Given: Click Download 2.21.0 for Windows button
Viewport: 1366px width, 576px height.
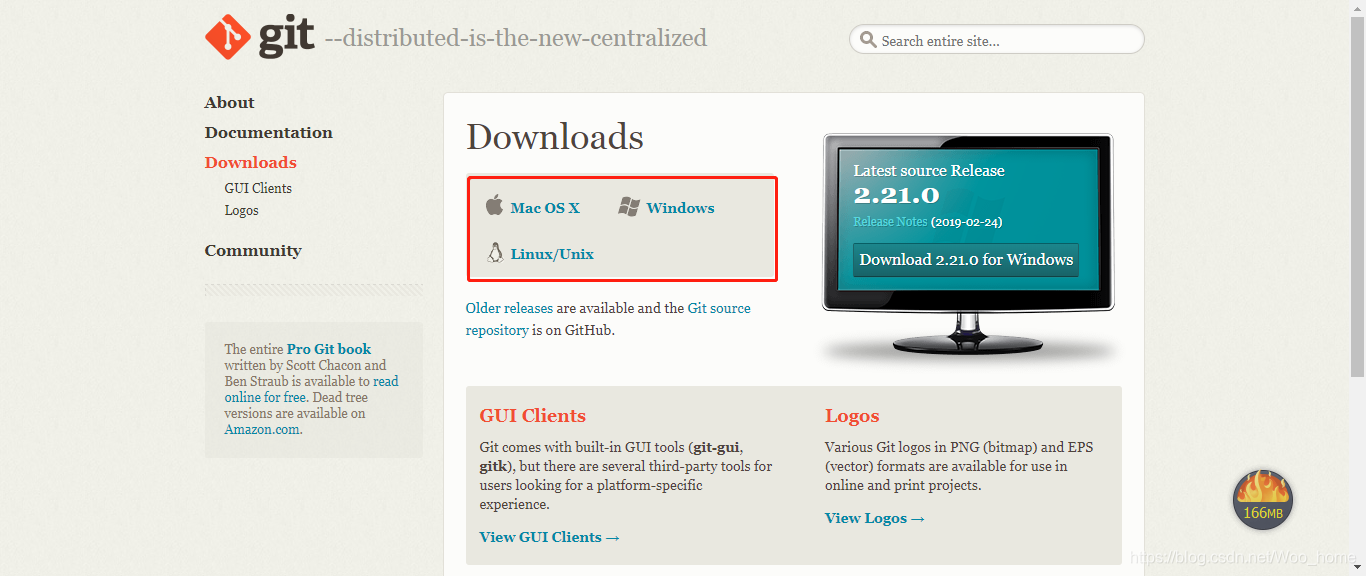Looking at the screenshot, I should [966, 259].
